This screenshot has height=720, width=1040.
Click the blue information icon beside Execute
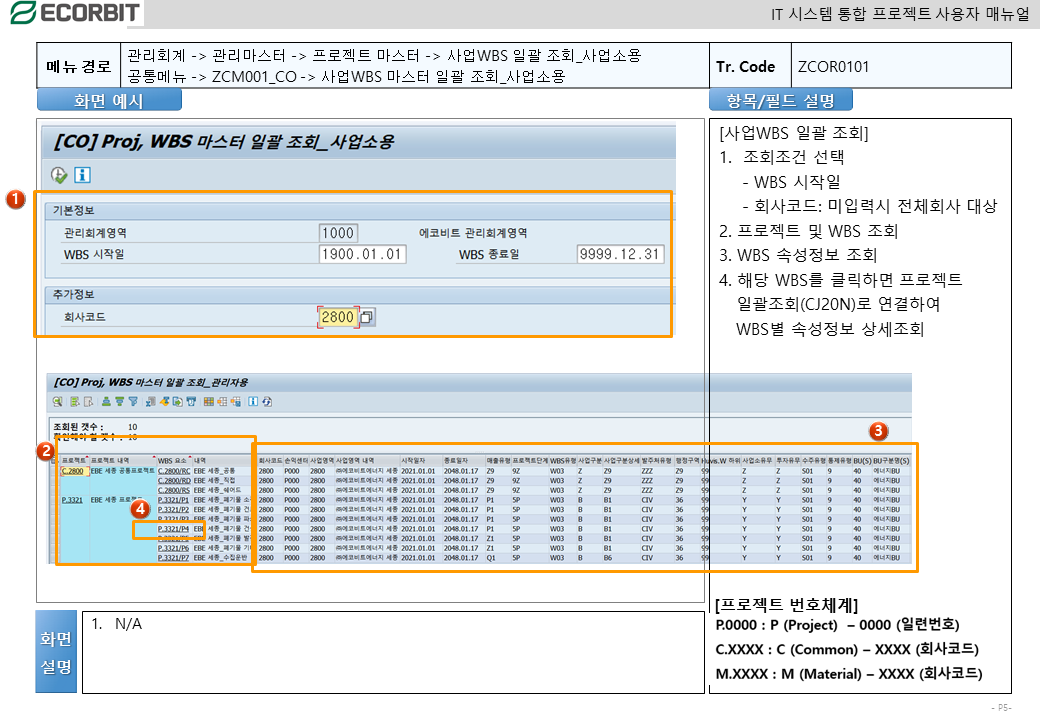[x=82, y=175]
